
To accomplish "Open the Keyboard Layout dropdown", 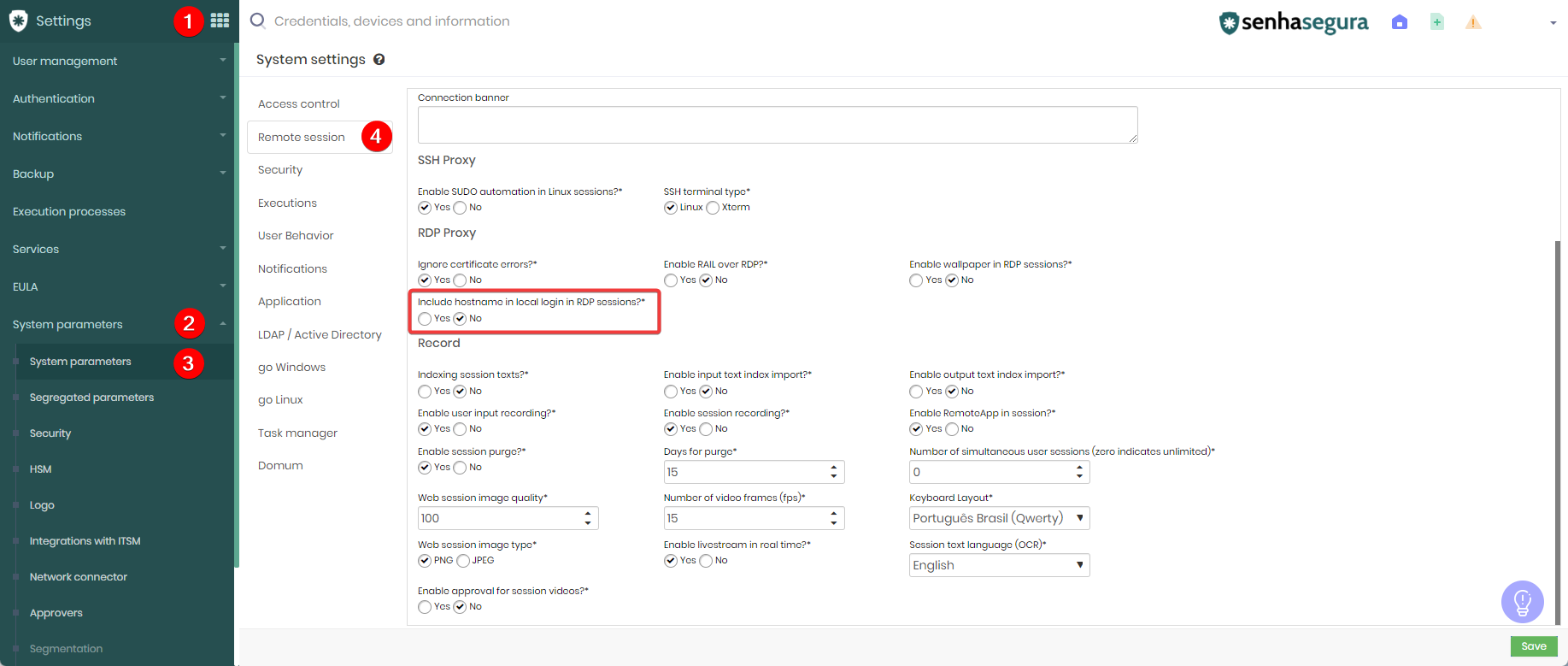I will pyautogui.click(x=1000, y=518).
